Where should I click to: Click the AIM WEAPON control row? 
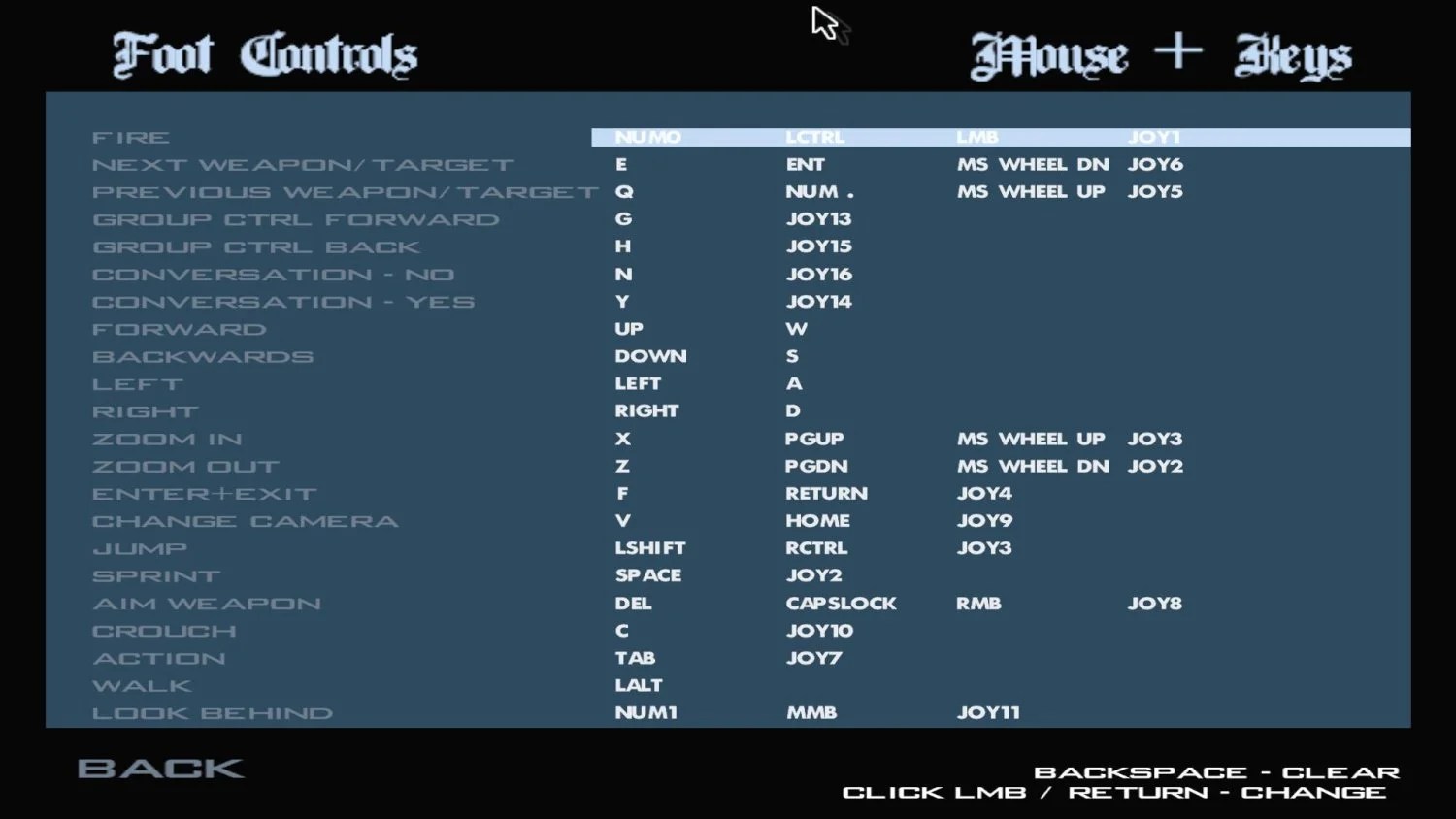pos(728,604)
